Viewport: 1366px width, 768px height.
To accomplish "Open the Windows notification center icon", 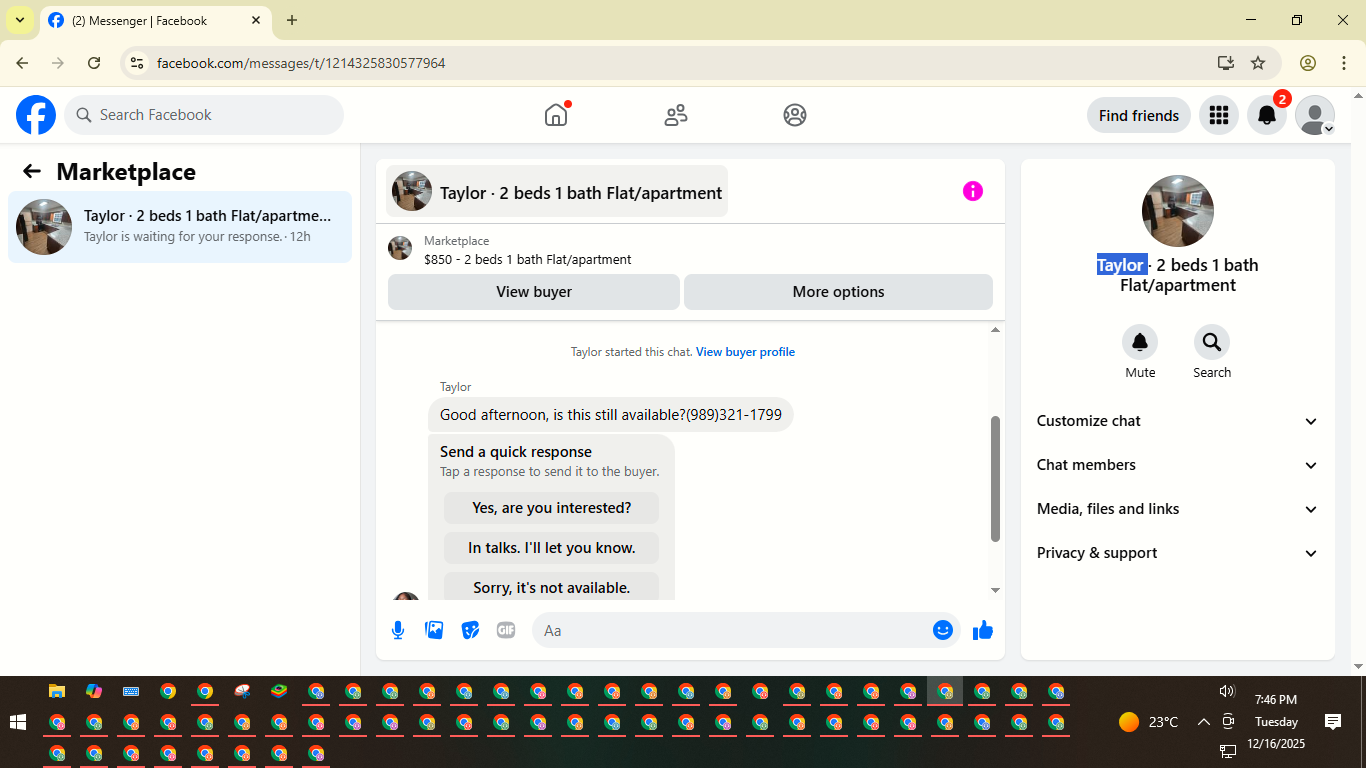I will point(1333,722).
